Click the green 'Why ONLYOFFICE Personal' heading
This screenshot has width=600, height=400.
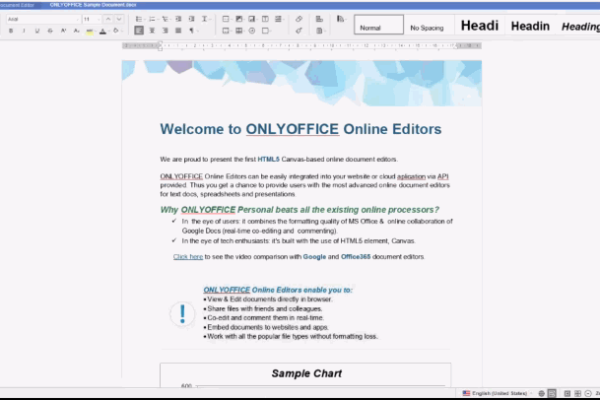[300, 210]
